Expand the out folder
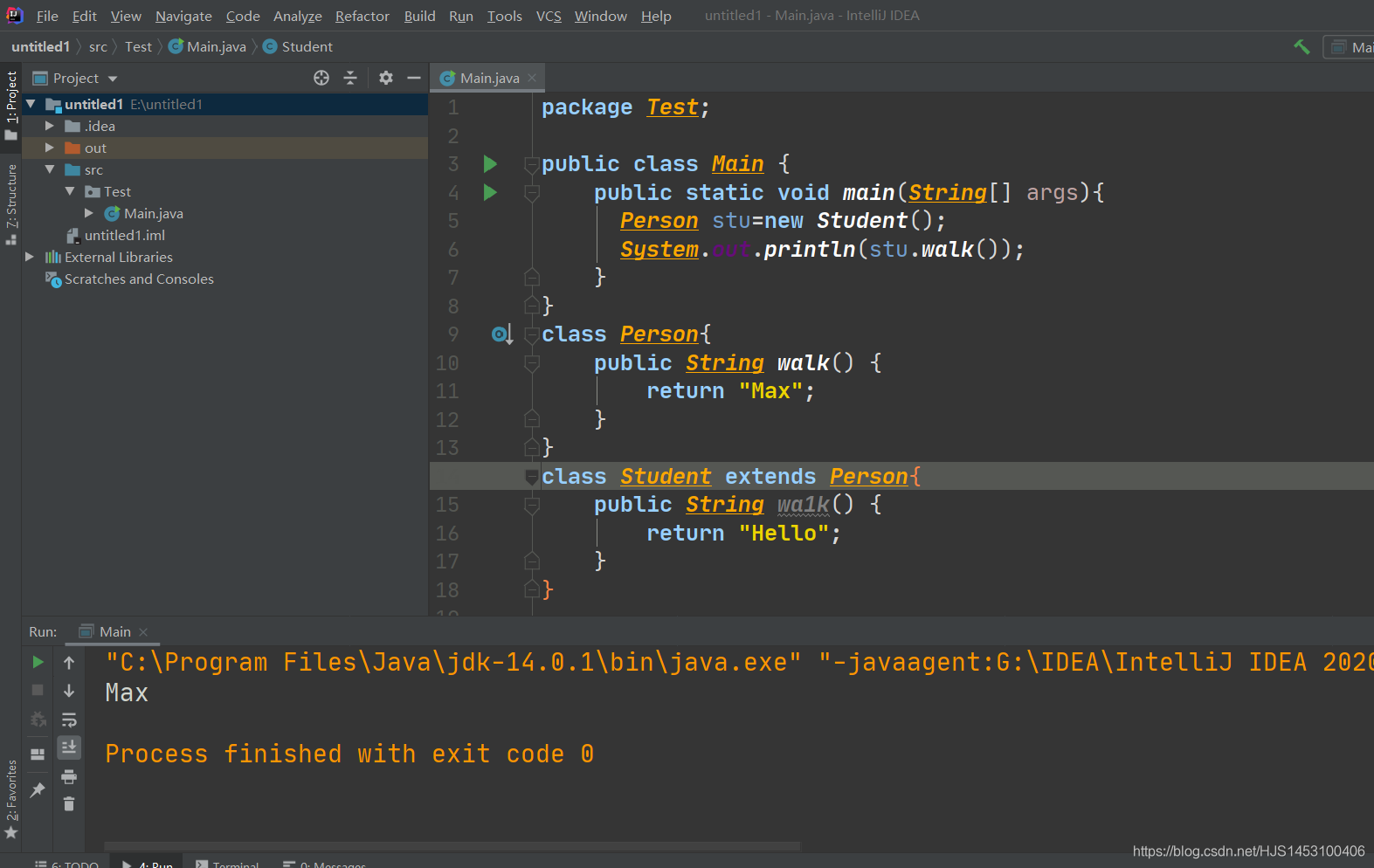This screenshot has width=1374, height=868. (50, 148)
